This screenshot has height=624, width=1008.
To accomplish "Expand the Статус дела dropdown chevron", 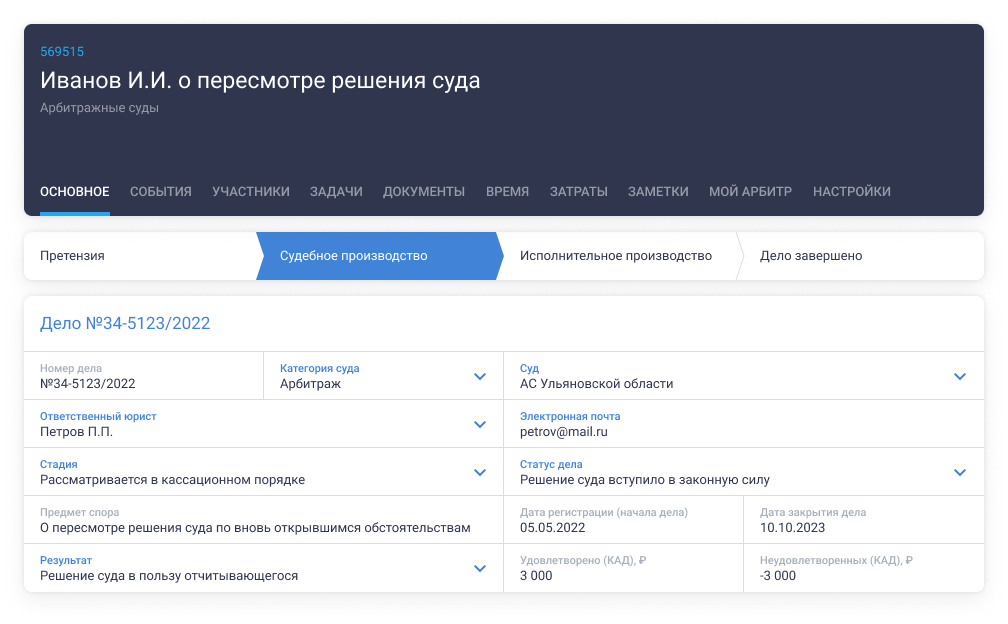I will pyautogui.click(x=960, y=472).
